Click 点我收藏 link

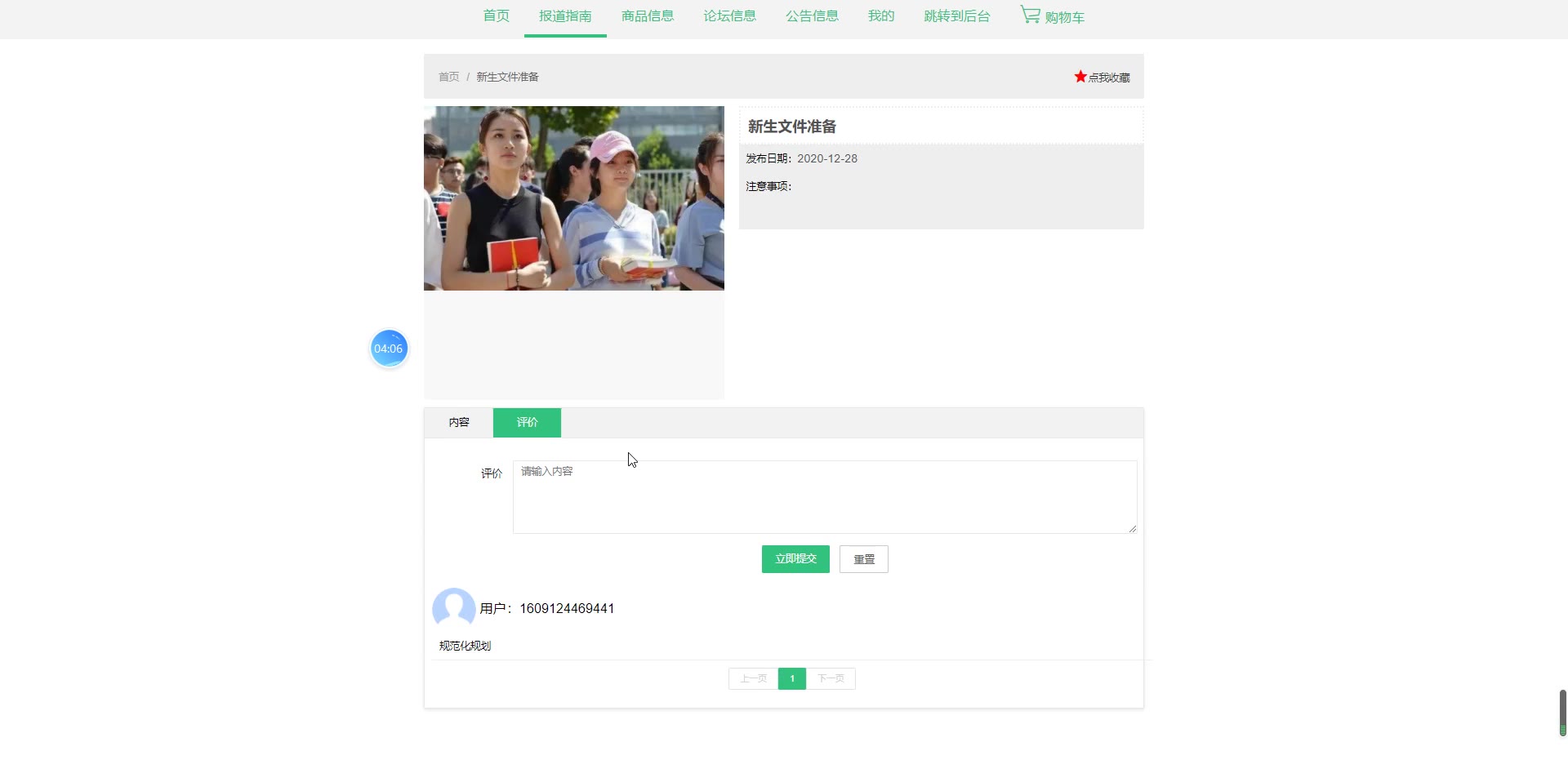(x=1109, y=78)
